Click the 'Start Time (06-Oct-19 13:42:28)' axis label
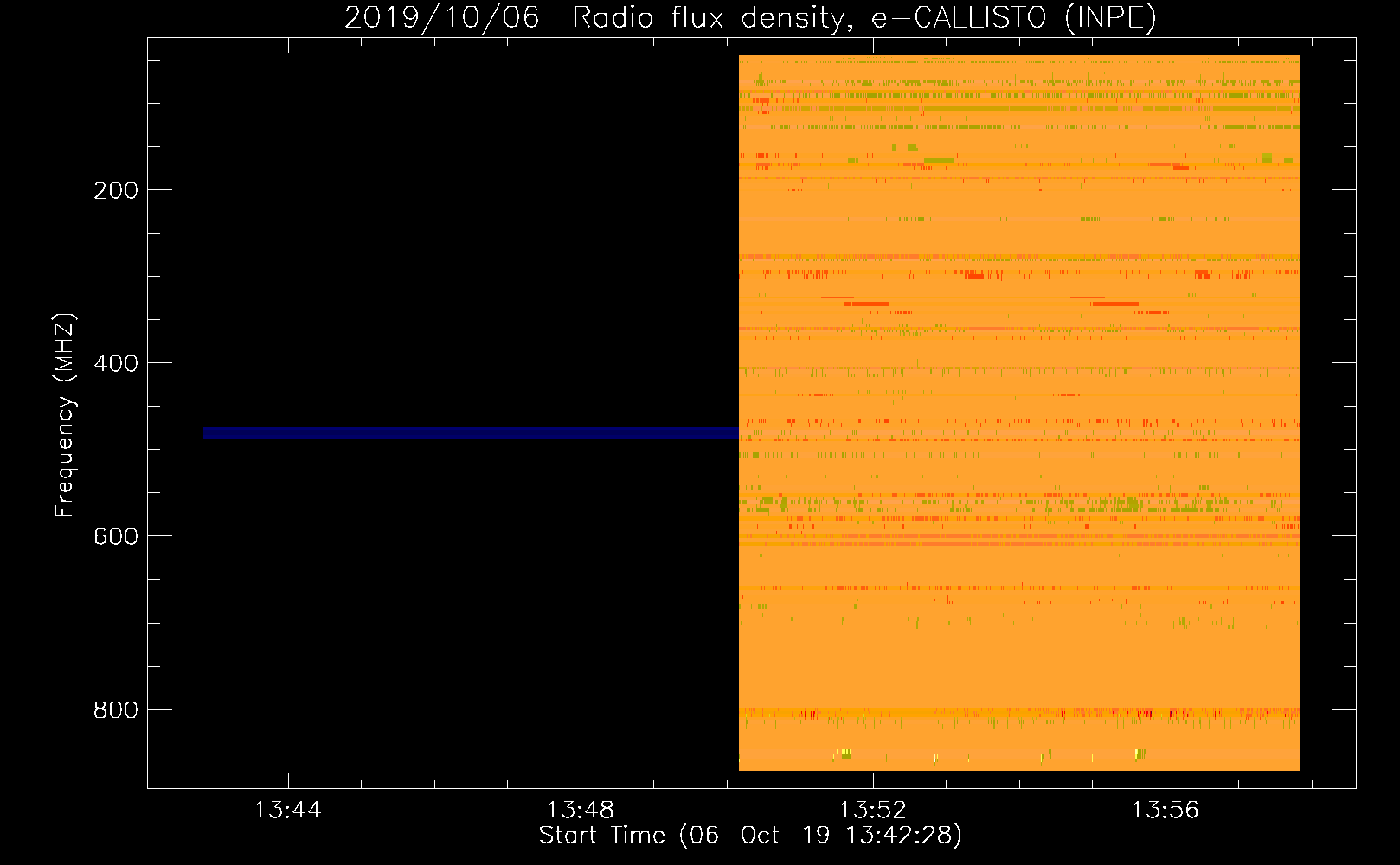Viewport: 1400px width, 865px height. [x=750, y=836]
